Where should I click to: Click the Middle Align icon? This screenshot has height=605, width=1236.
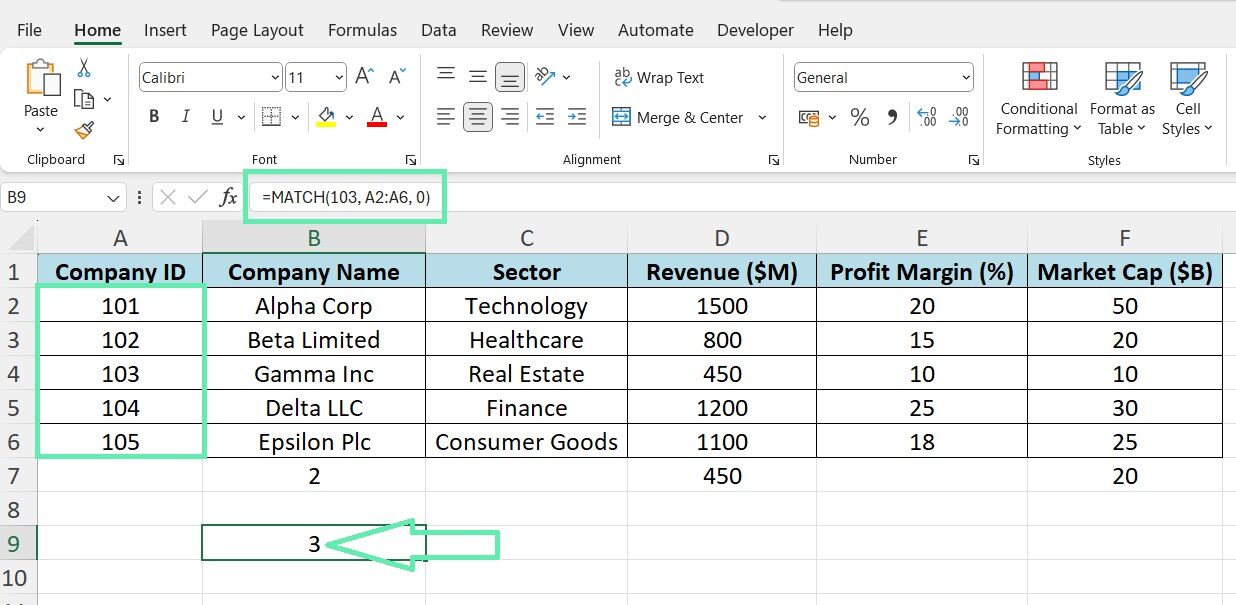point(478,76)
